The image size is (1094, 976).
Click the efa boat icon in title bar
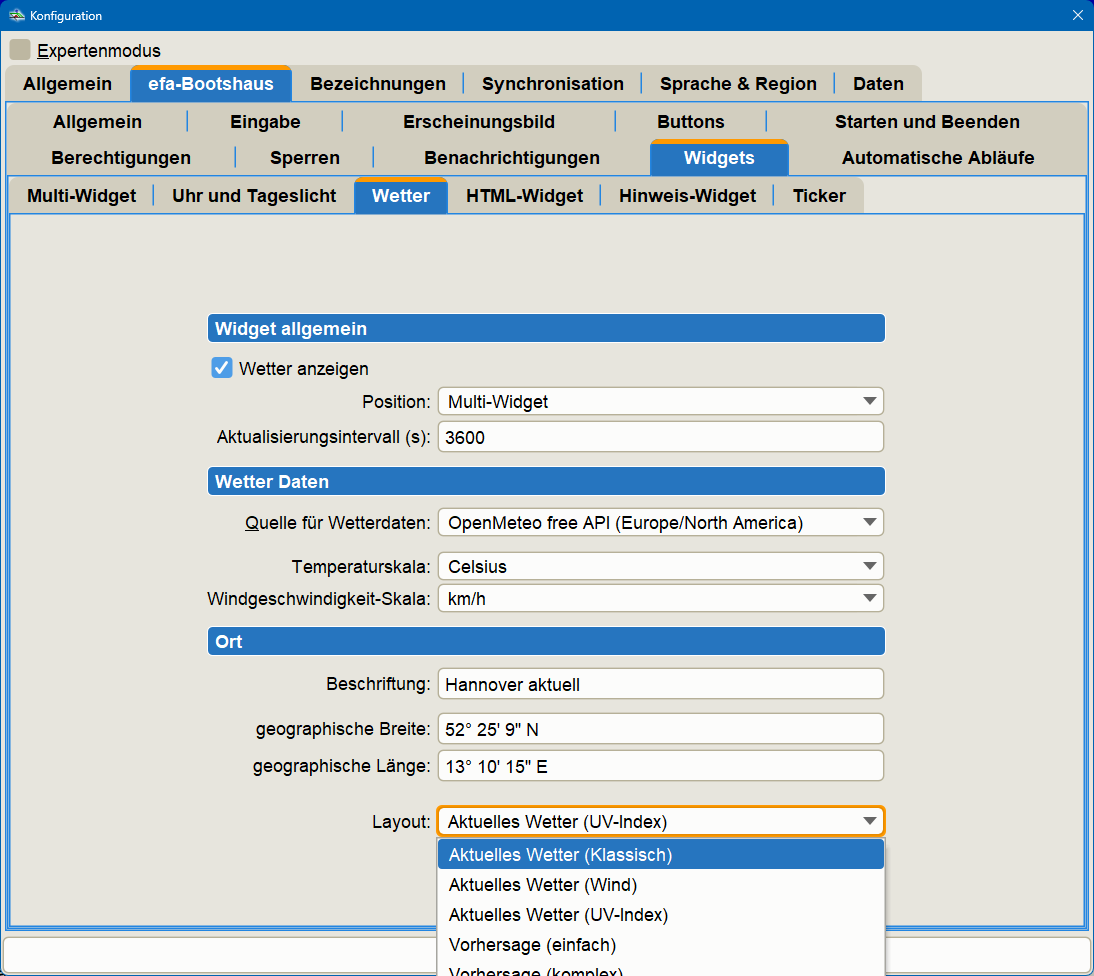pos(16,16)
